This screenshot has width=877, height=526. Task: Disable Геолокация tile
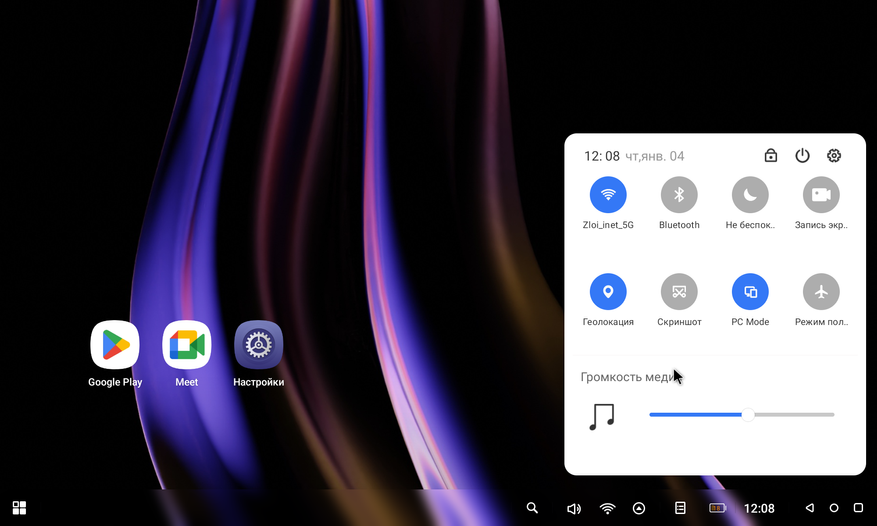(x=608, y=292)
